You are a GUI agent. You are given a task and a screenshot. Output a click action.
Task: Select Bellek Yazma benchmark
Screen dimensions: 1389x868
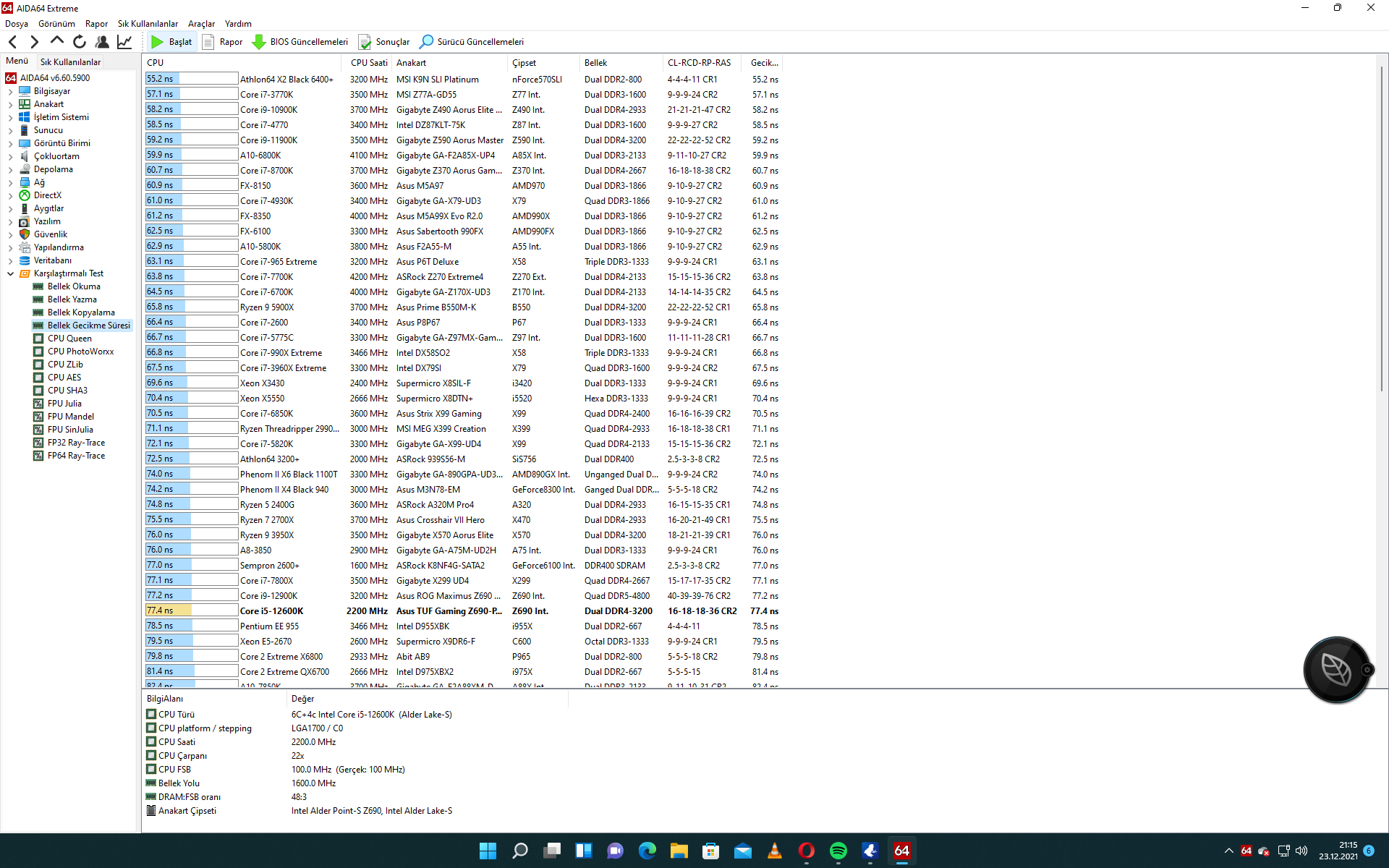[x=72, y=299]
